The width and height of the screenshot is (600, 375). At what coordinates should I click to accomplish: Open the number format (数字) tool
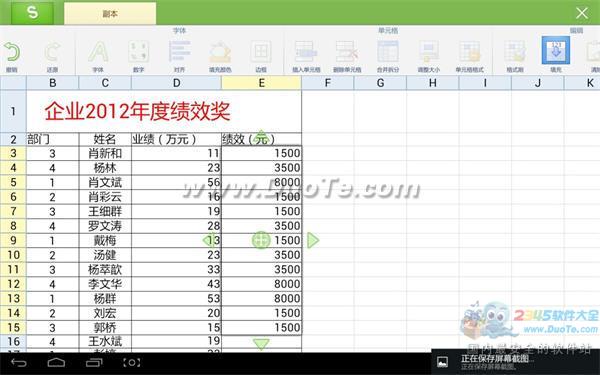tap(139, 52)
